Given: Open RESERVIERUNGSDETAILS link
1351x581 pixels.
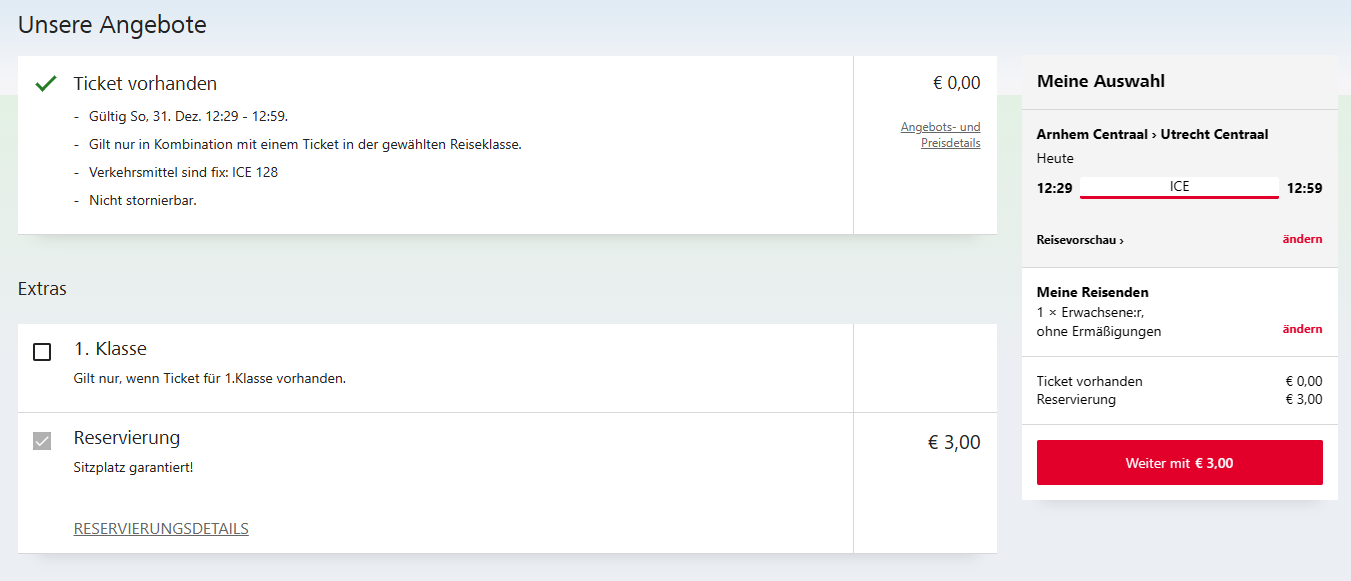Looking at the screenshot, I should coord(161,529).
